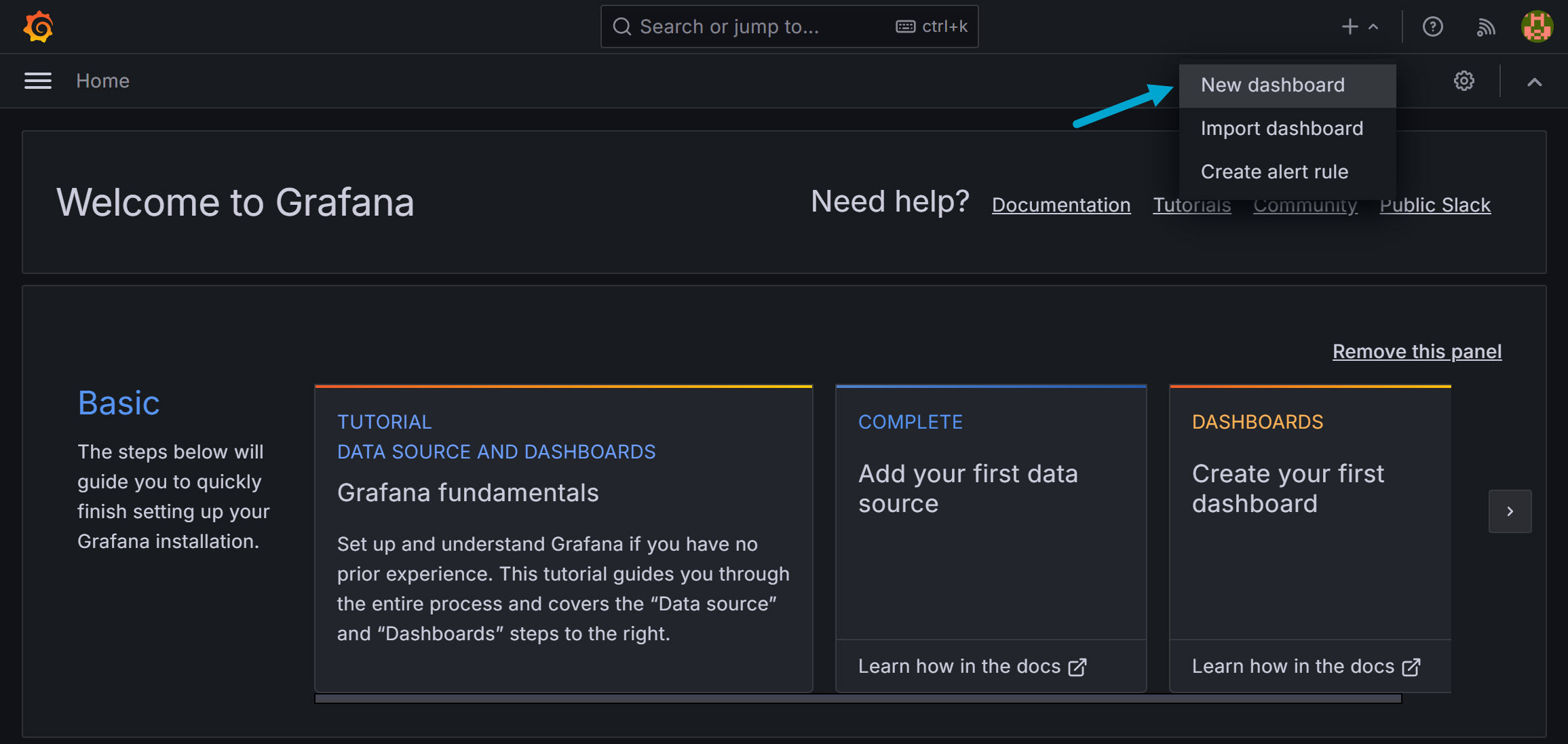Click the plus icon to create new item
Image resolution: width=1568 pixels, height=744 pixels.
coord(1349,26)
